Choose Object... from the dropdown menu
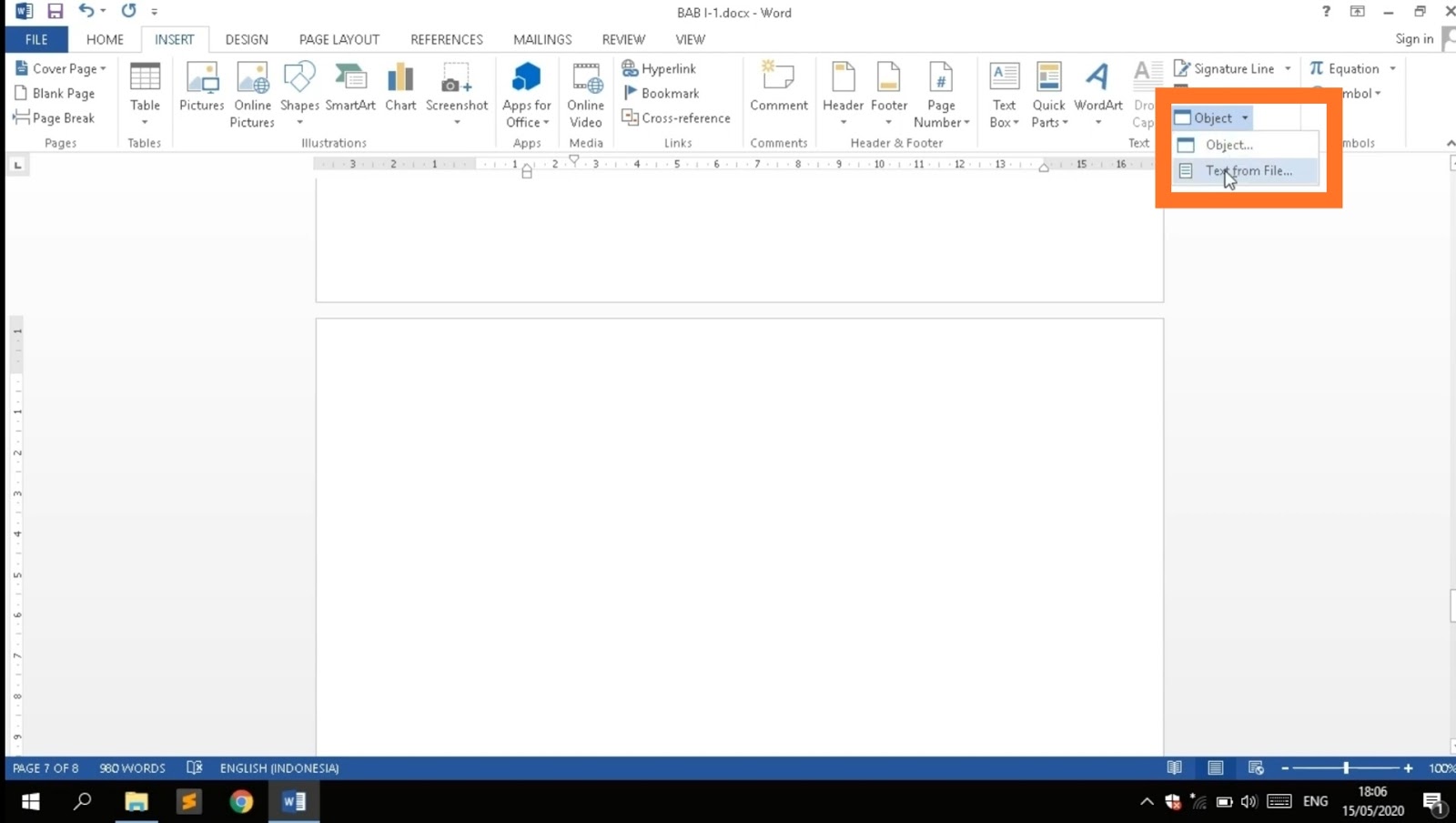The height and width of the screenshot is (823, 1456). coord(1245,145)
